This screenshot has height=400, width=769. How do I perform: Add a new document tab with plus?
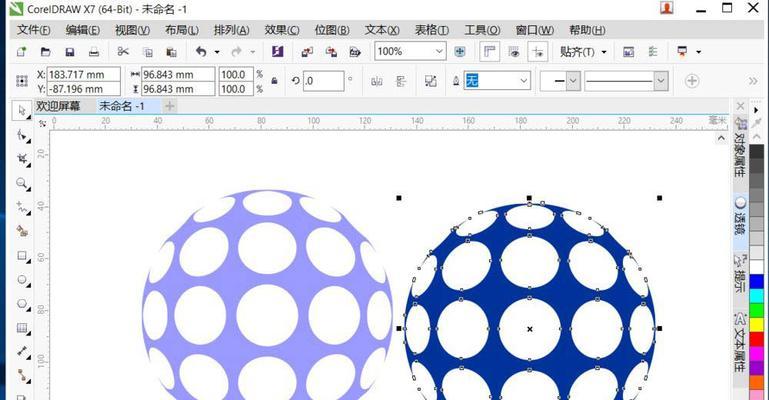pos(169,106)
